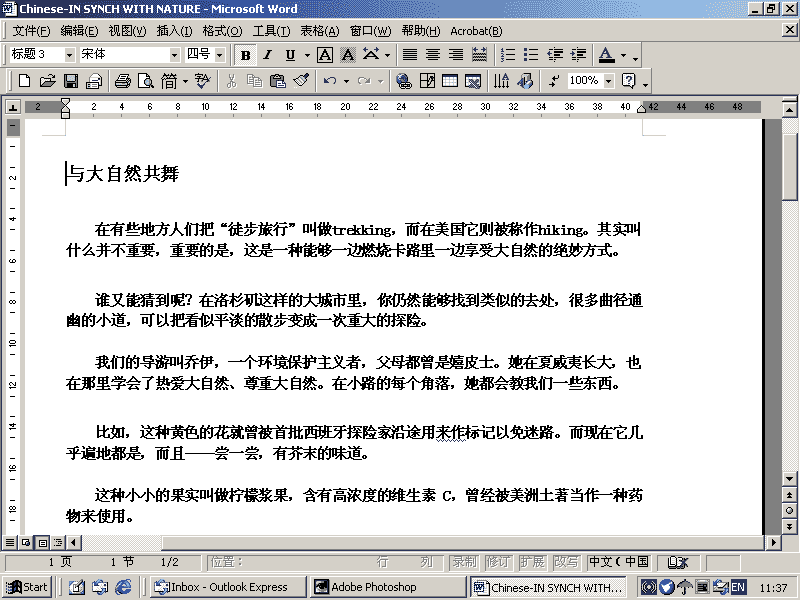Click the Open folder icon
Viewport: 800px width, 600px height.
(47, 81)
